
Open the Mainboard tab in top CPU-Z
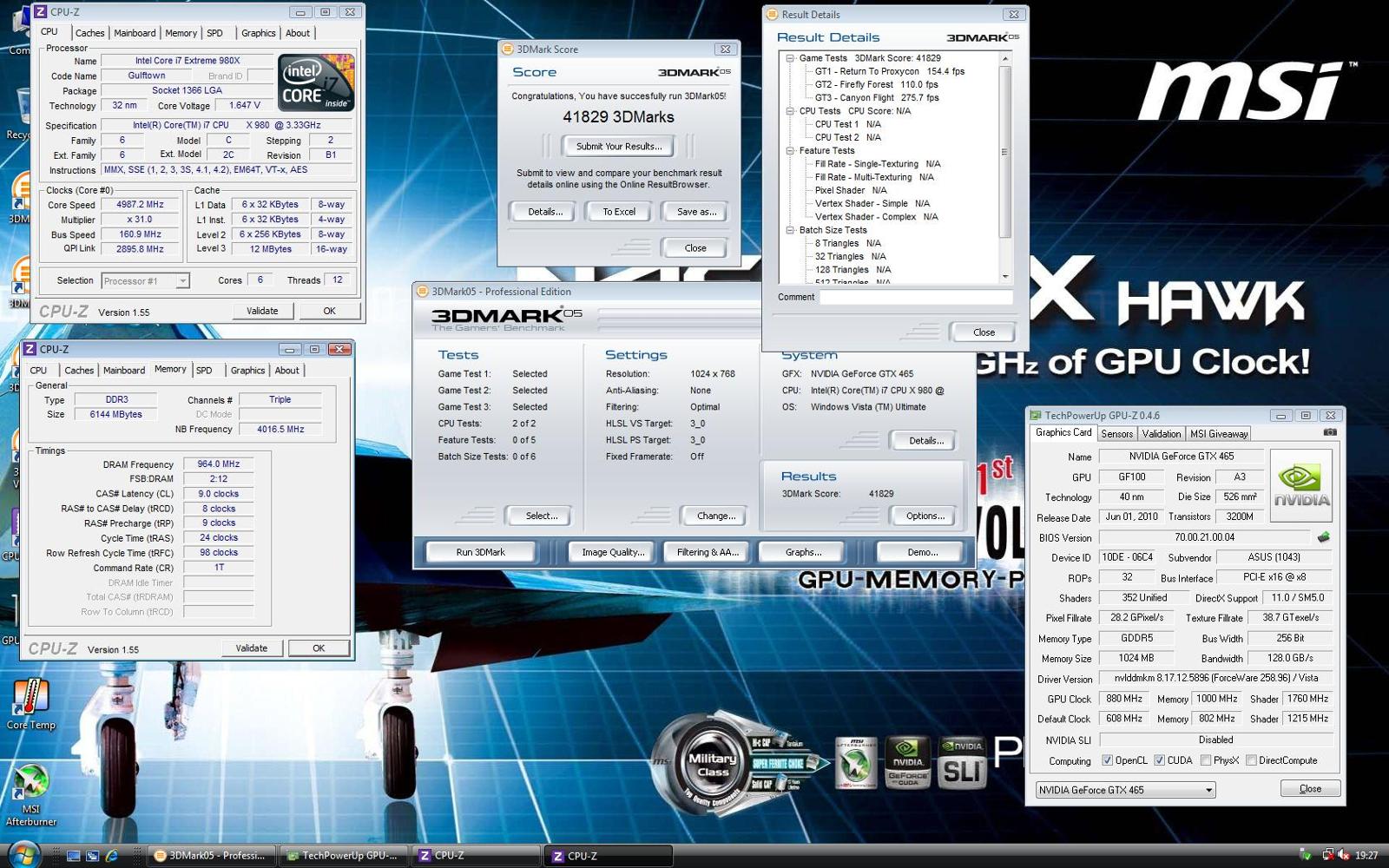[x=135, y=33]
